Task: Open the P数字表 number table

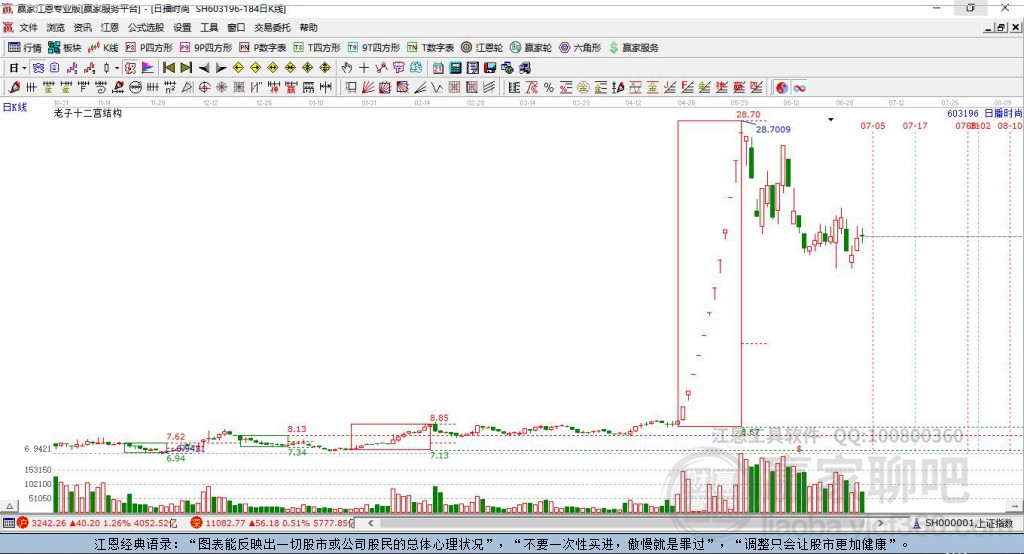Action: tap(263, 48)
